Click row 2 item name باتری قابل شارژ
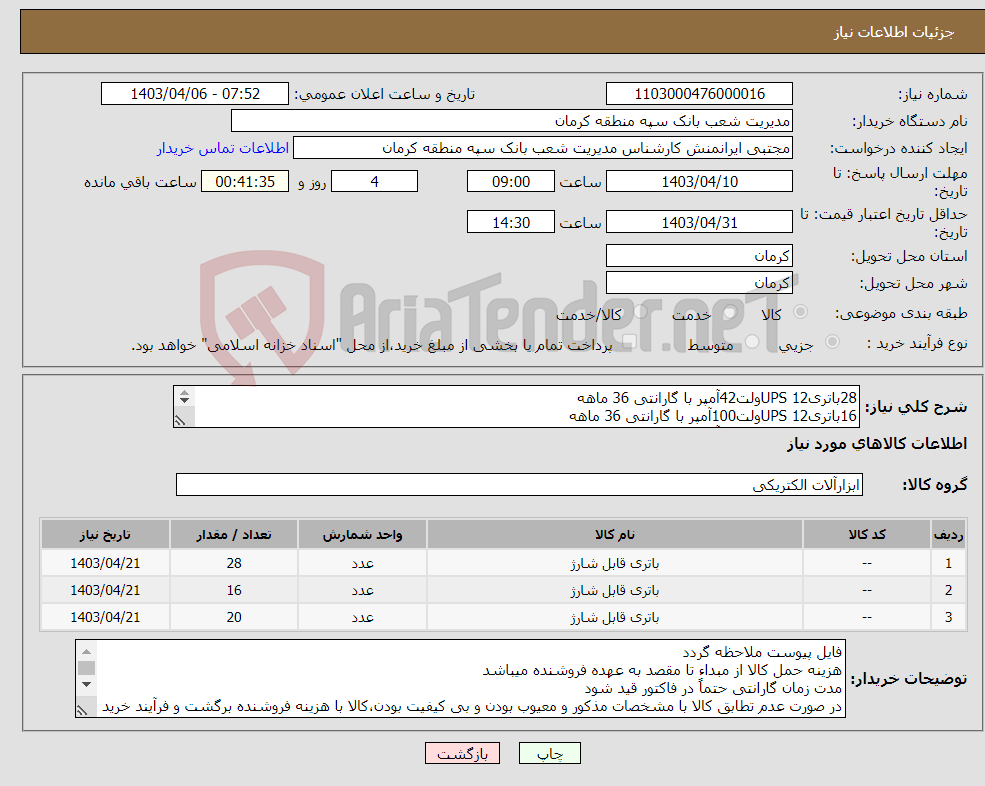 pos(614,591)
